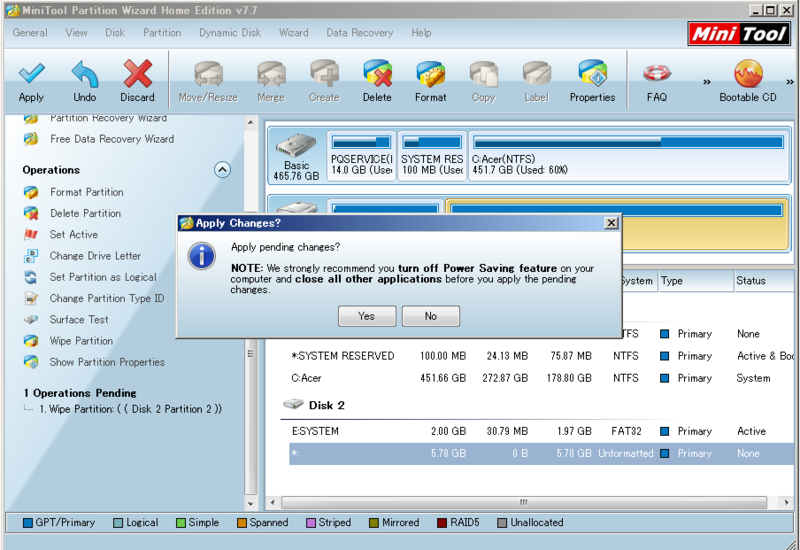Viewport: 800px width, 550px height.
Task: Select PQSERVICE partition block in disk map
Action: click(361, 156)
